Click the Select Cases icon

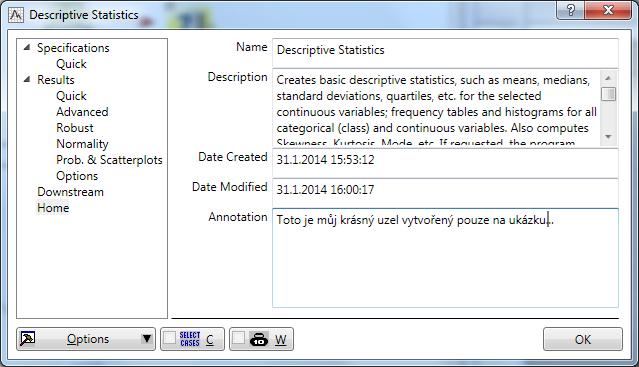[x=190, y=339]
